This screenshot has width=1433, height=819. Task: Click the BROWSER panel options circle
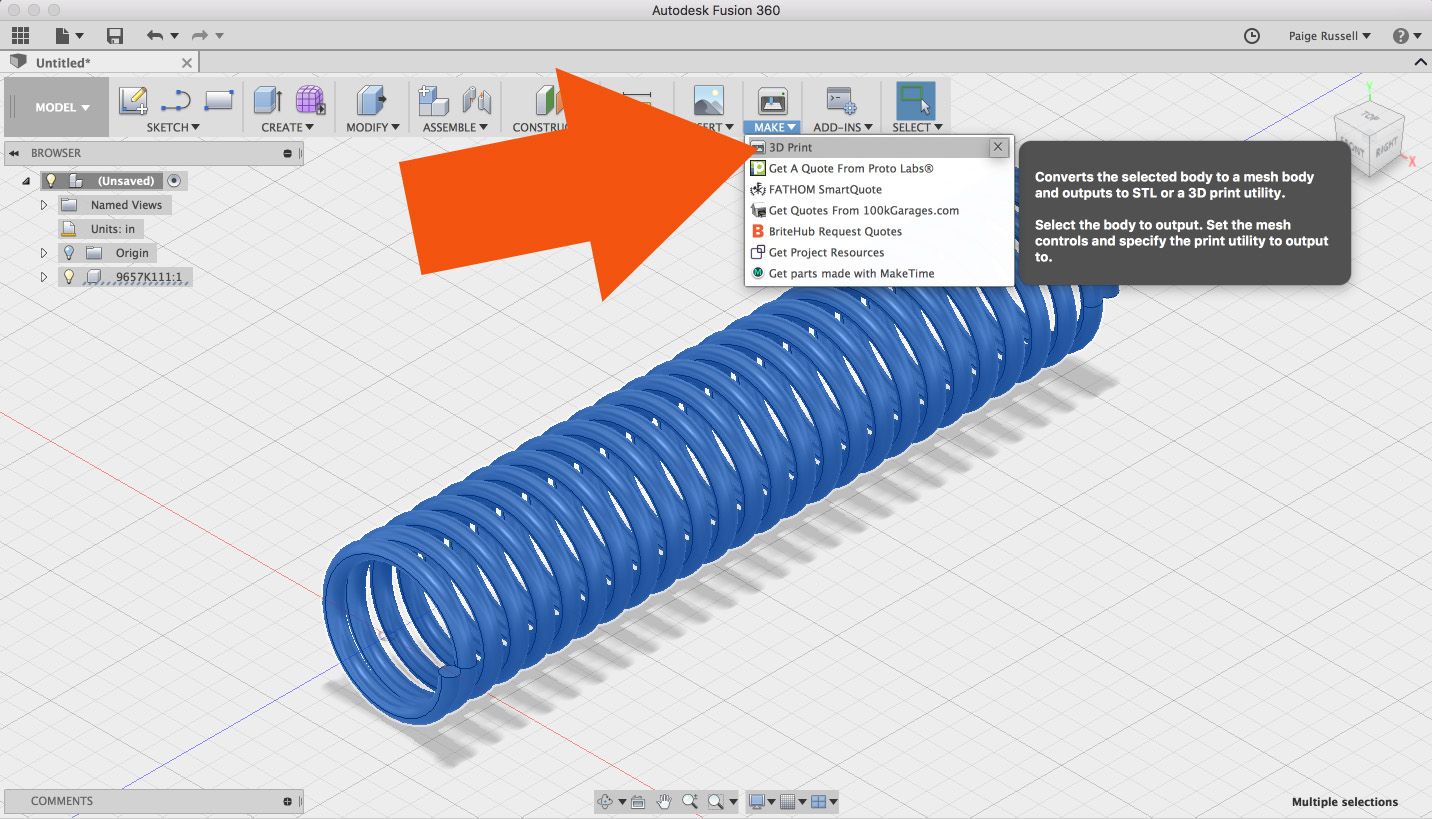point(288,153)
